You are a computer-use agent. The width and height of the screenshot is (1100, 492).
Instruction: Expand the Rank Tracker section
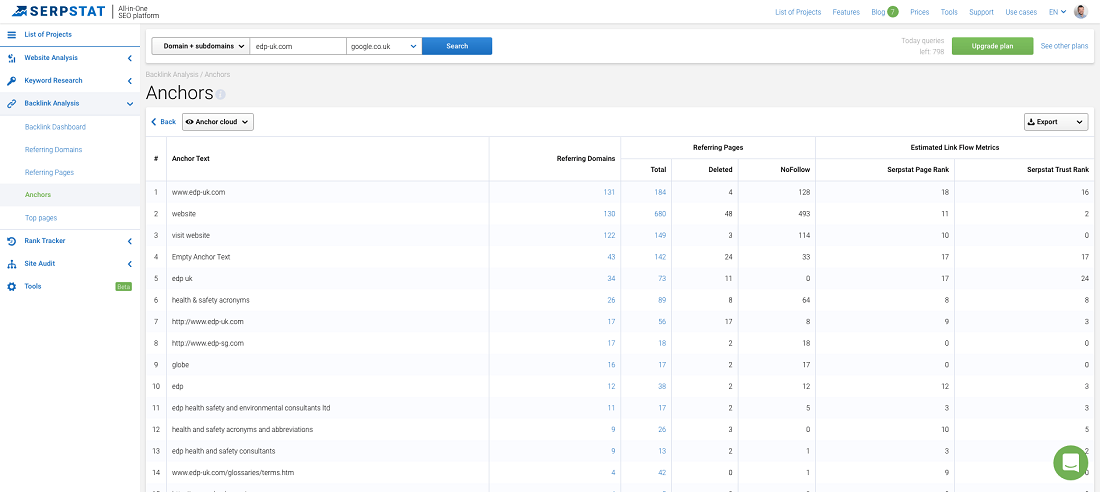pos(130,241)
